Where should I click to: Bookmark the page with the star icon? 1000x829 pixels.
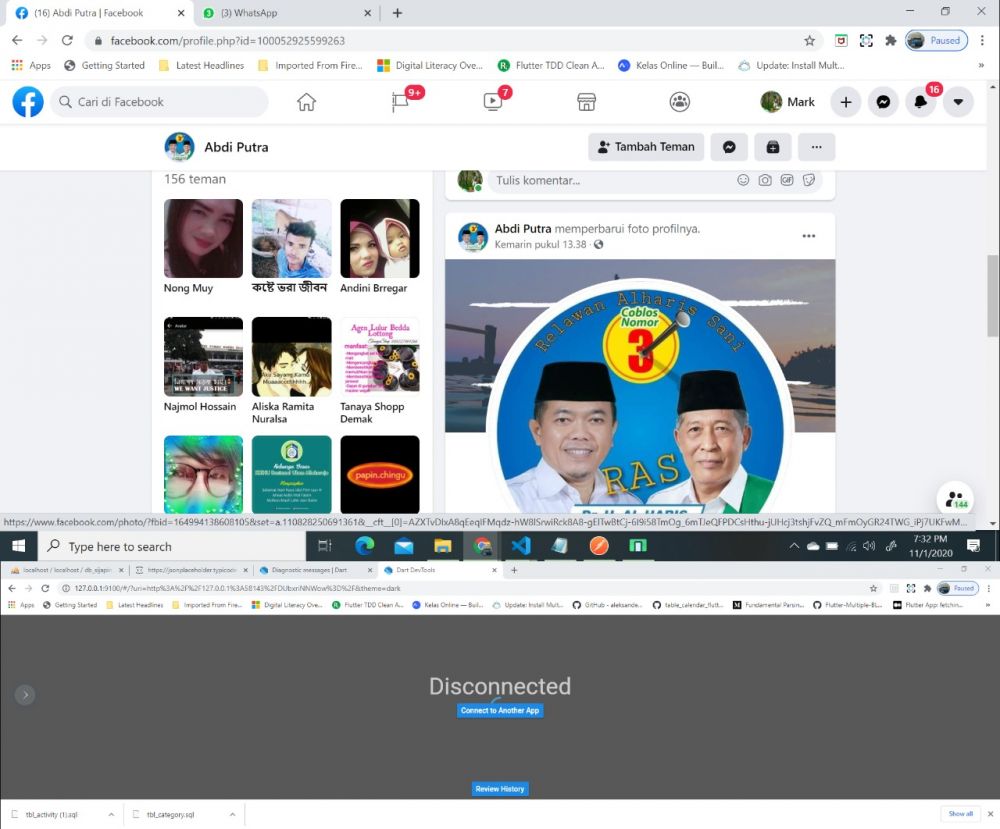point(809,41)
